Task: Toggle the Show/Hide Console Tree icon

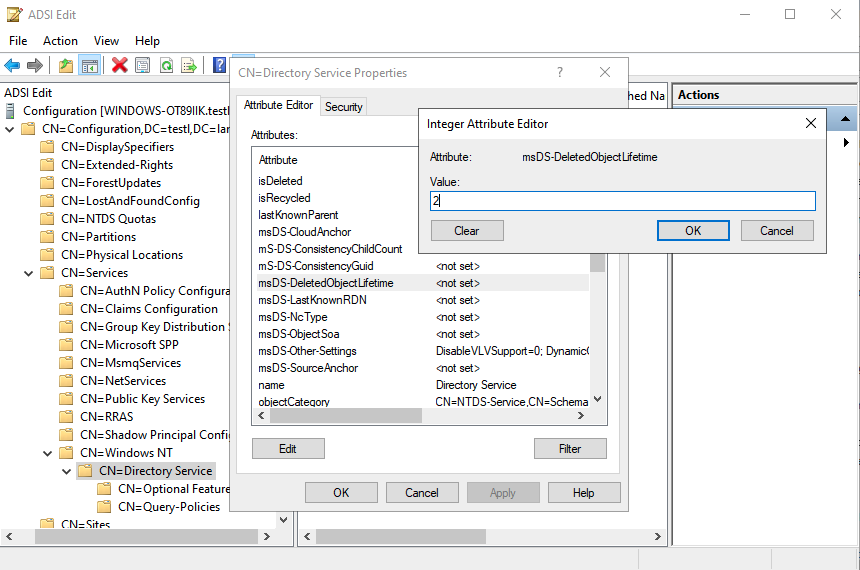Action: click(89, 66)
